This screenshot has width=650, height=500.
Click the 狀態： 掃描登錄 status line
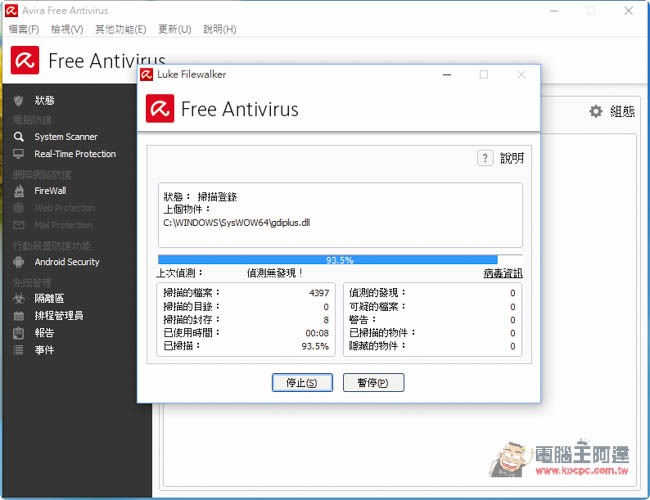200,197
